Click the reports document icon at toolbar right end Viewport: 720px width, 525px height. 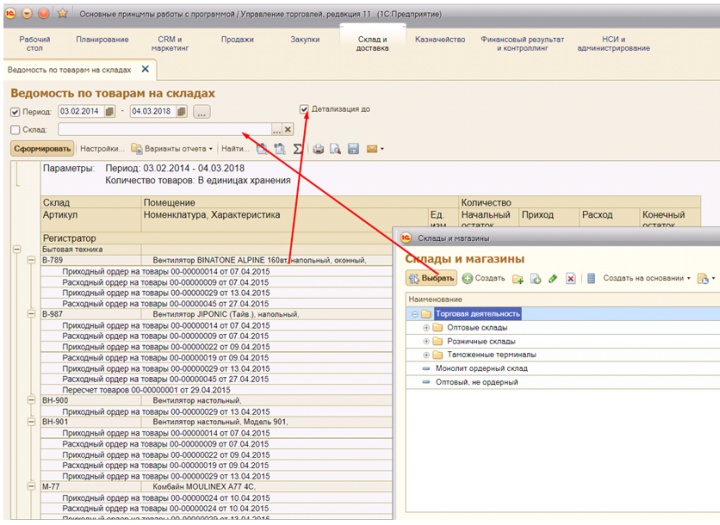703,278
